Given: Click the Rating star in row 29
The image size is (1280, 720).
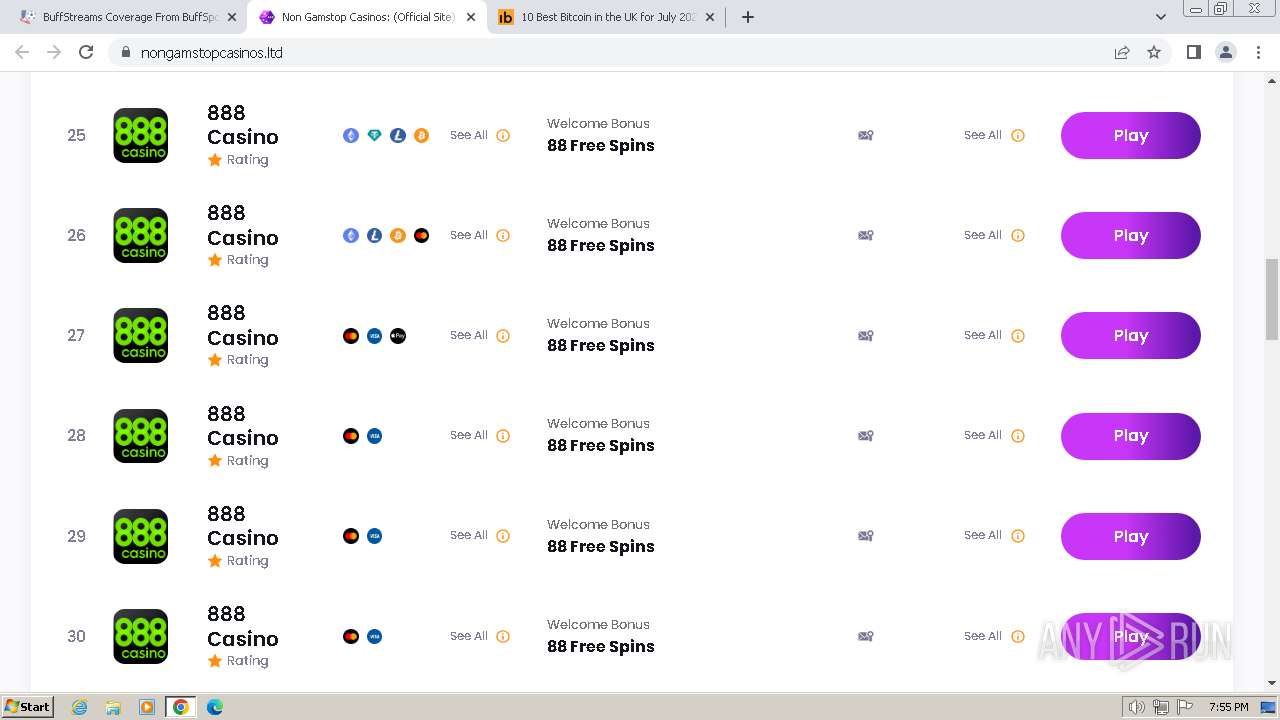Looking at the screenshot, I should [214, 561].
